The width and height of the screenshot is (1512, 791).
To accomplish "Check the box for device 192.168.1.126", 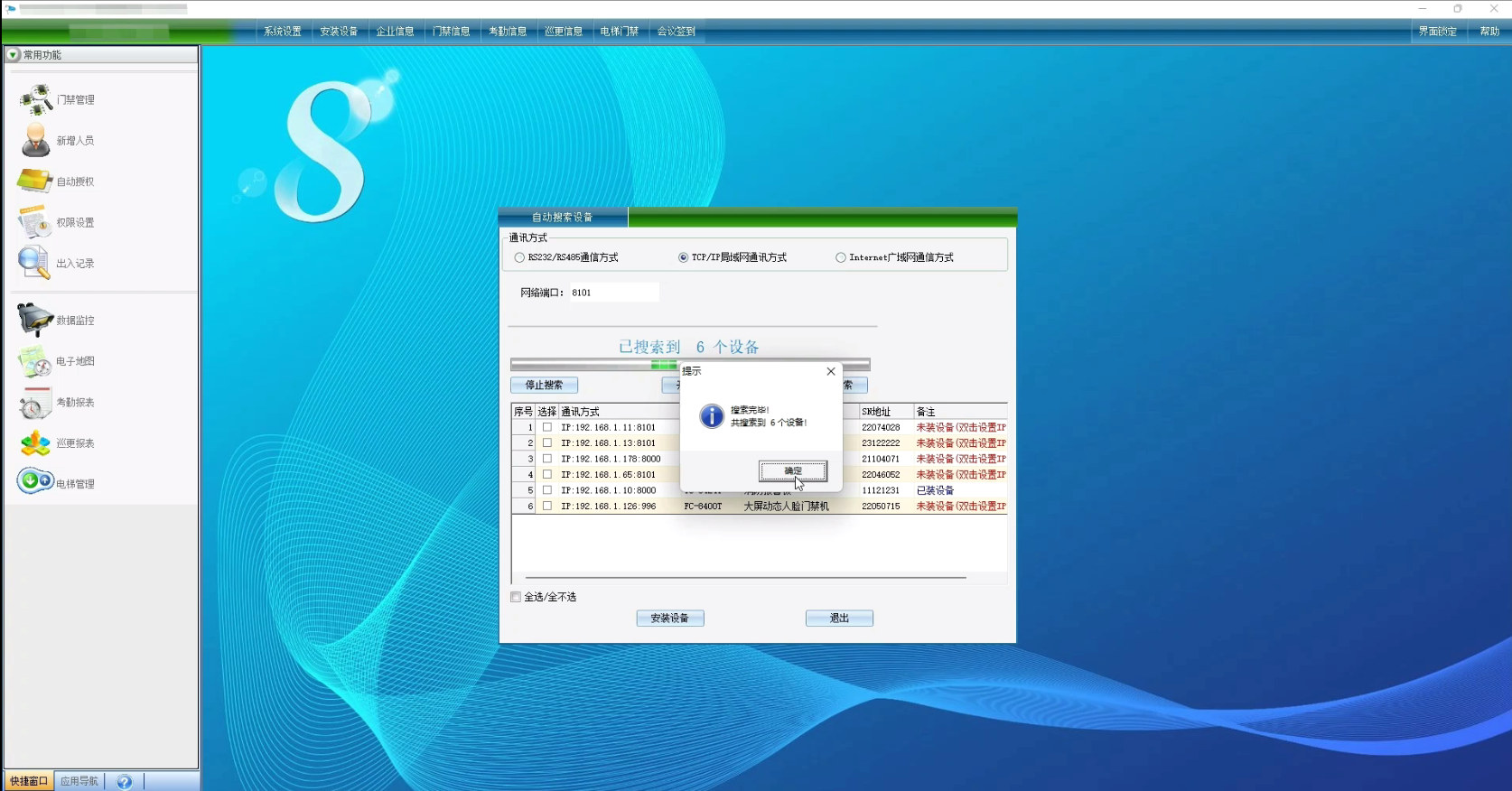I will pyautogui.click(x=547, y=507).
